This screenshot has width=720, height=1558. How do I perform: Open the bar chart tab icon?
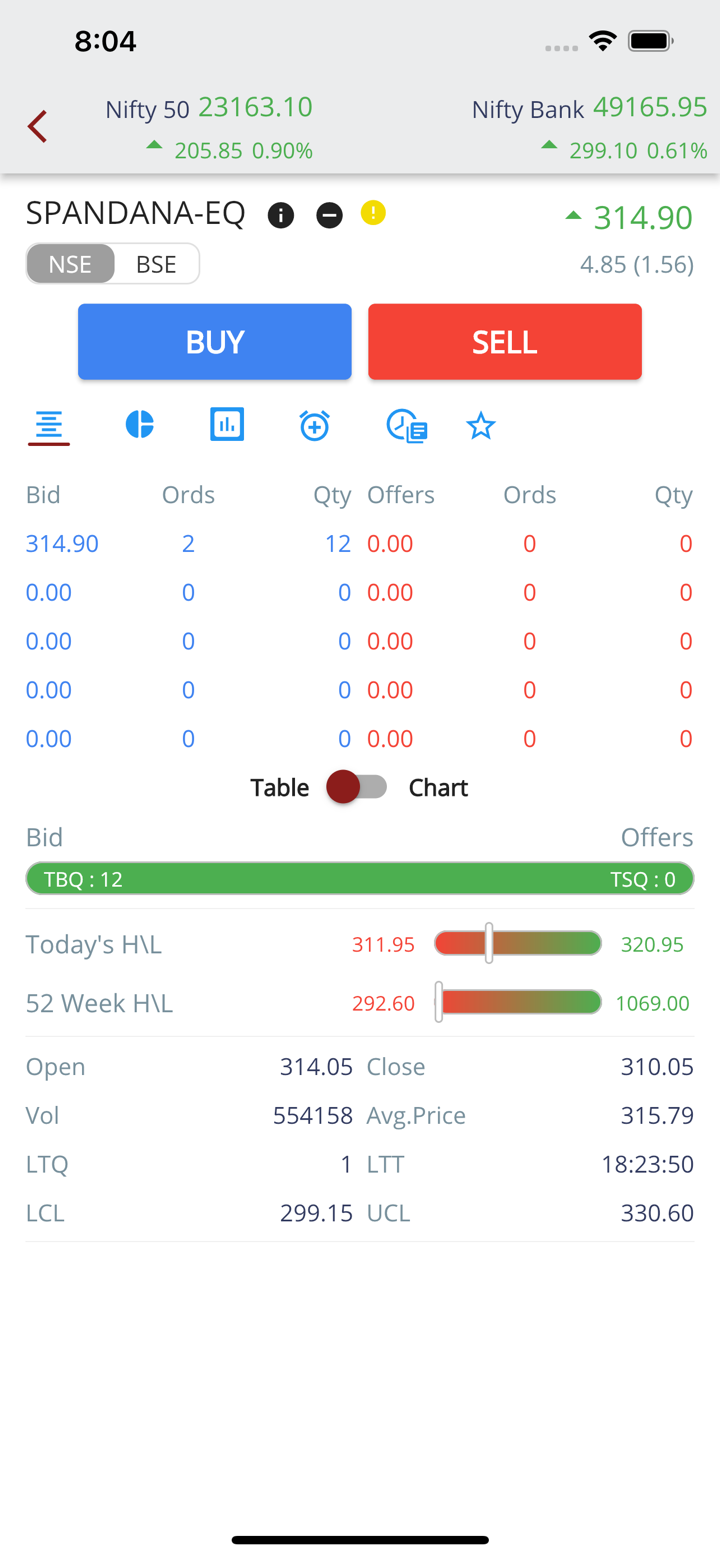coord(227,425)
